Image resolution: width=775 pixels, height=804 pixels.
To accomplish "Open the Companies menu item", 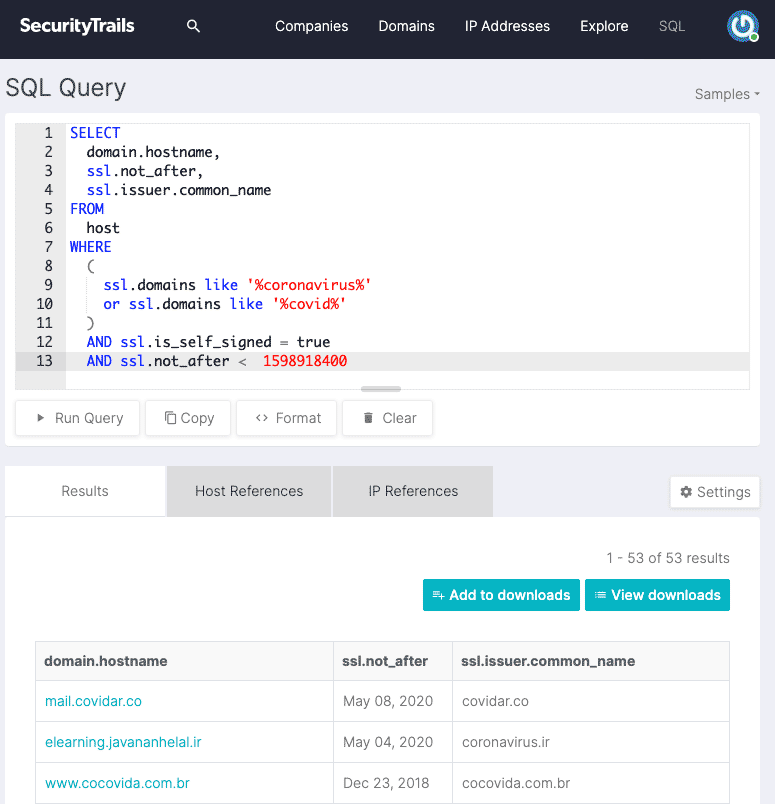I will point(311,26).
